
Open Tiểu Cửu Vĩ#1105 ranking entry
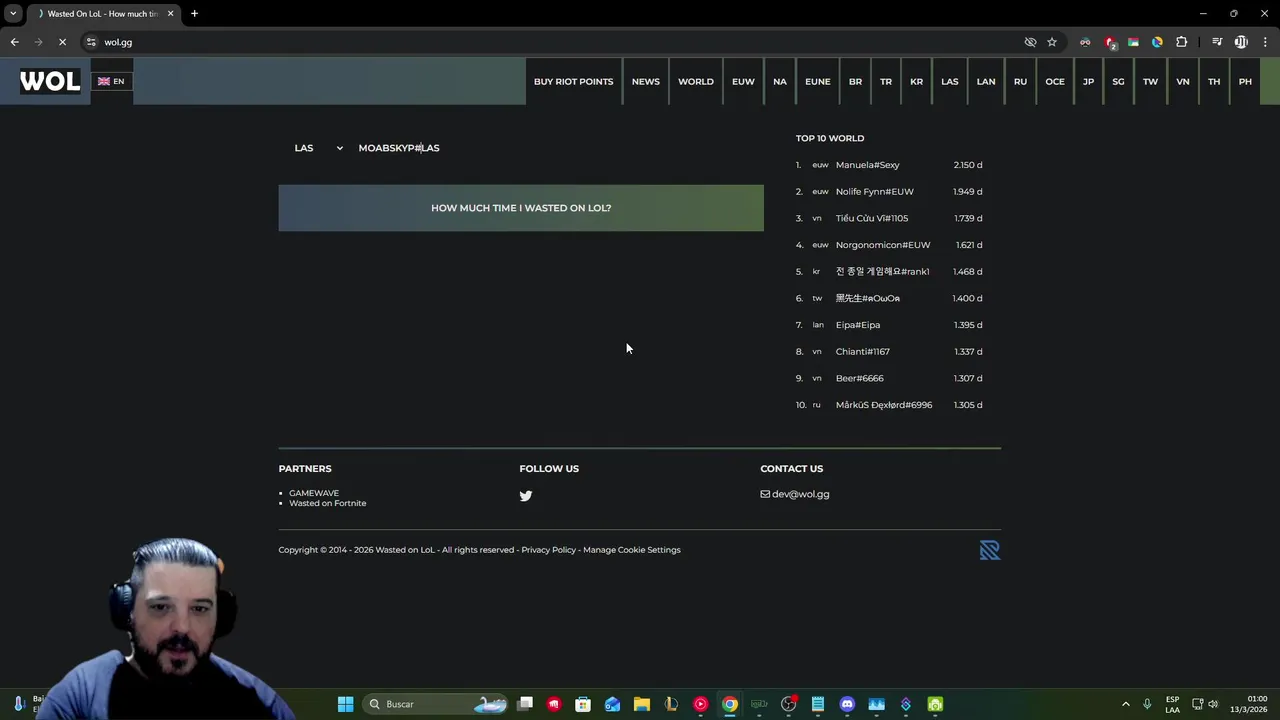point(872,218)
